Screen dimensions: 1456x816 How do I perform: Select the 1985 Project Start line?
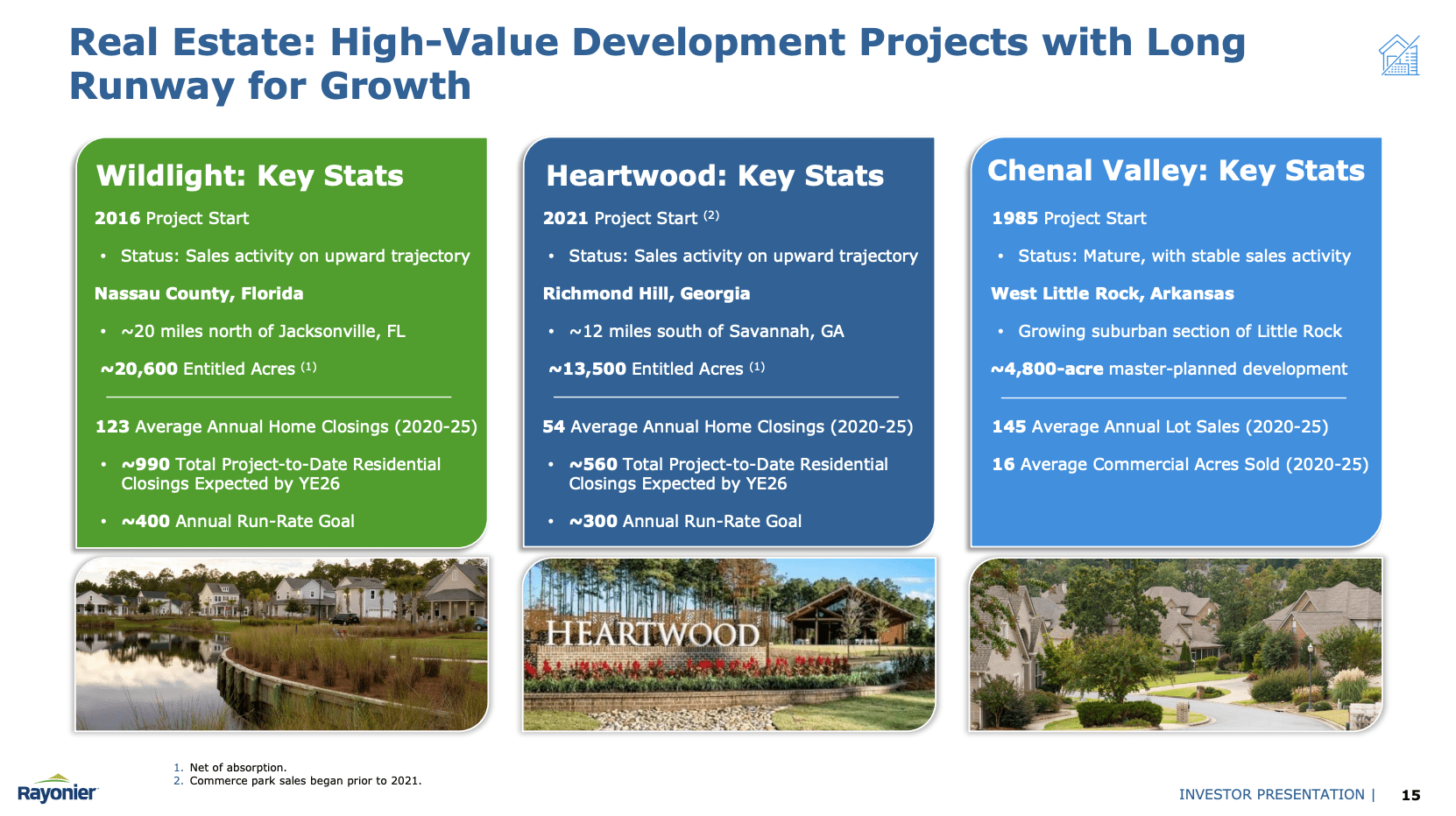pyautogui.click(x=1069, y=218)
